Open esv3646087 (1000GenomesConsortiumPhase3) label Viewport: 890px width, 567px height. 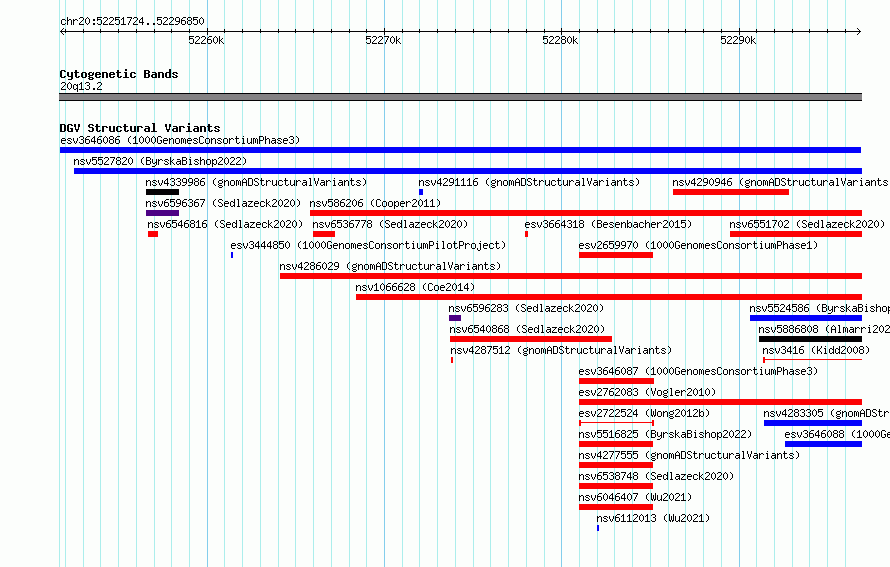(699, 371)
